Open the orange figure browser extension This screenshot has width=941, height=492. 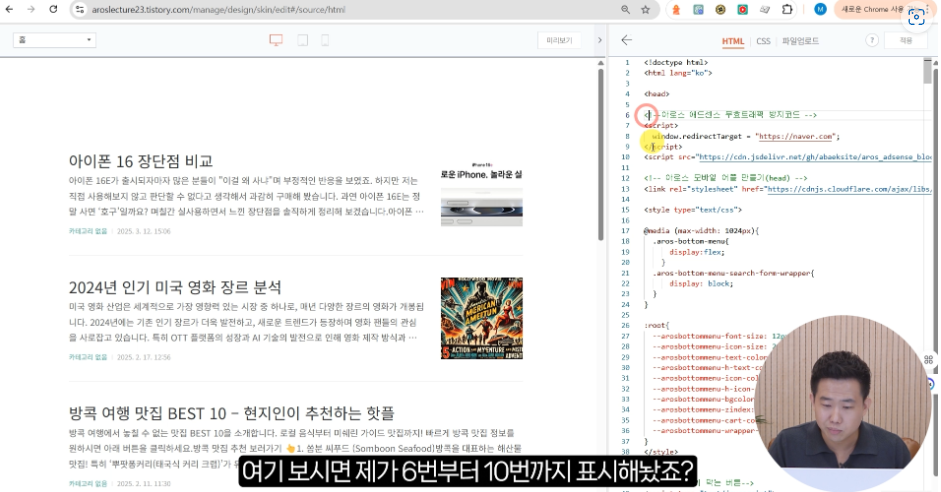[676, 10]
